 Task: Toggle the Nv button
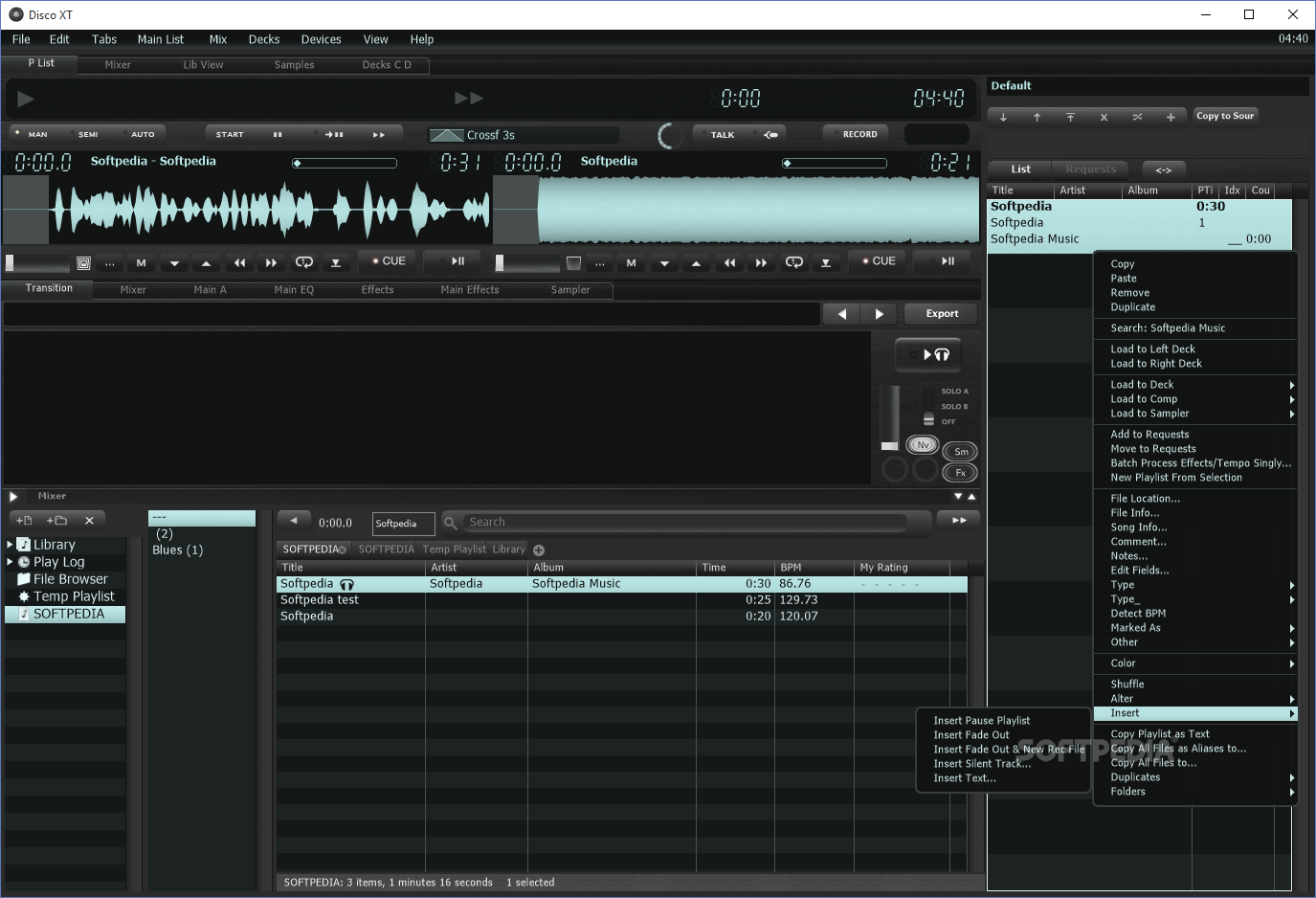point(923,445)
